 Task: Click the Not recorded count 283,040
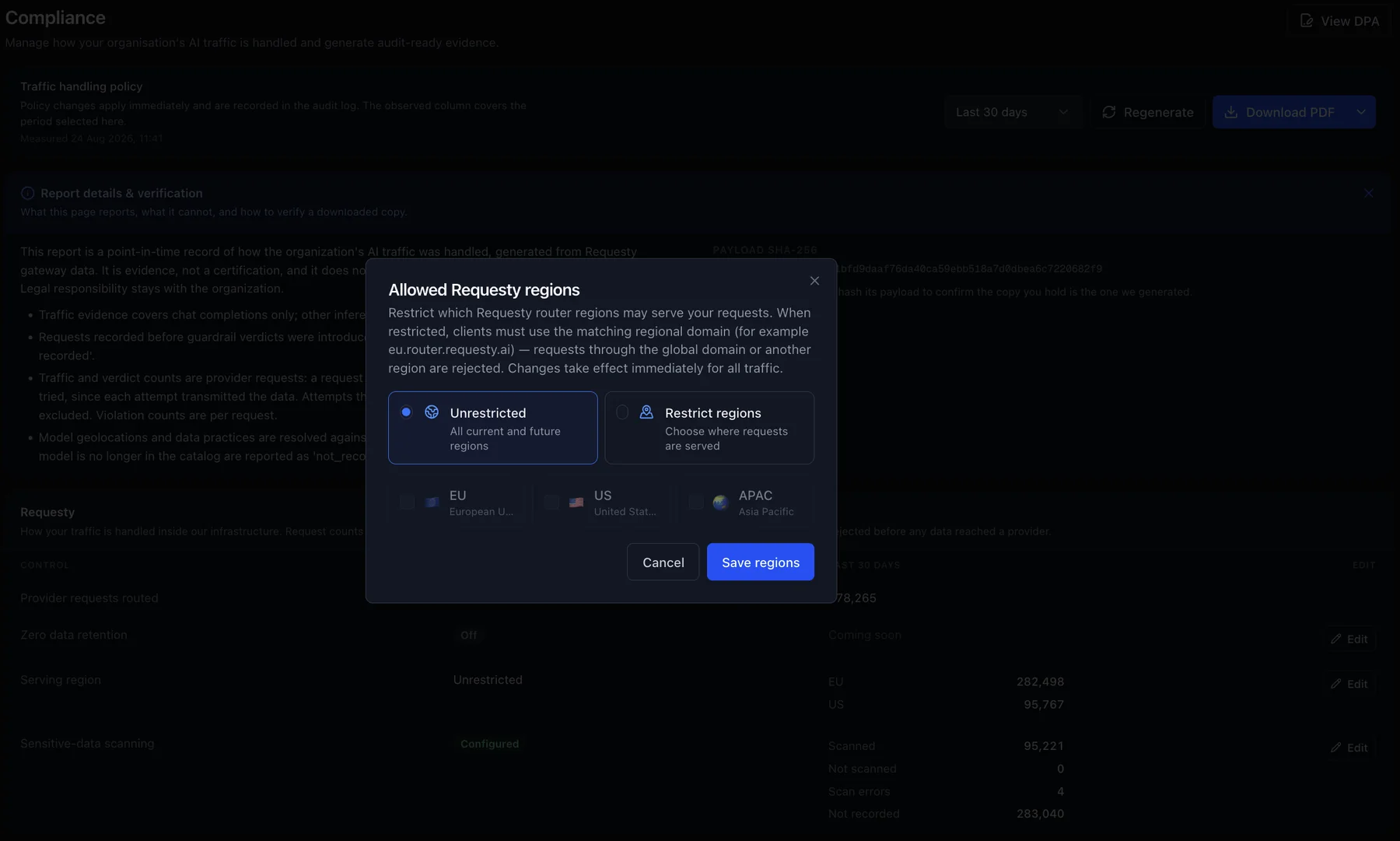[x=1040, y=814]
